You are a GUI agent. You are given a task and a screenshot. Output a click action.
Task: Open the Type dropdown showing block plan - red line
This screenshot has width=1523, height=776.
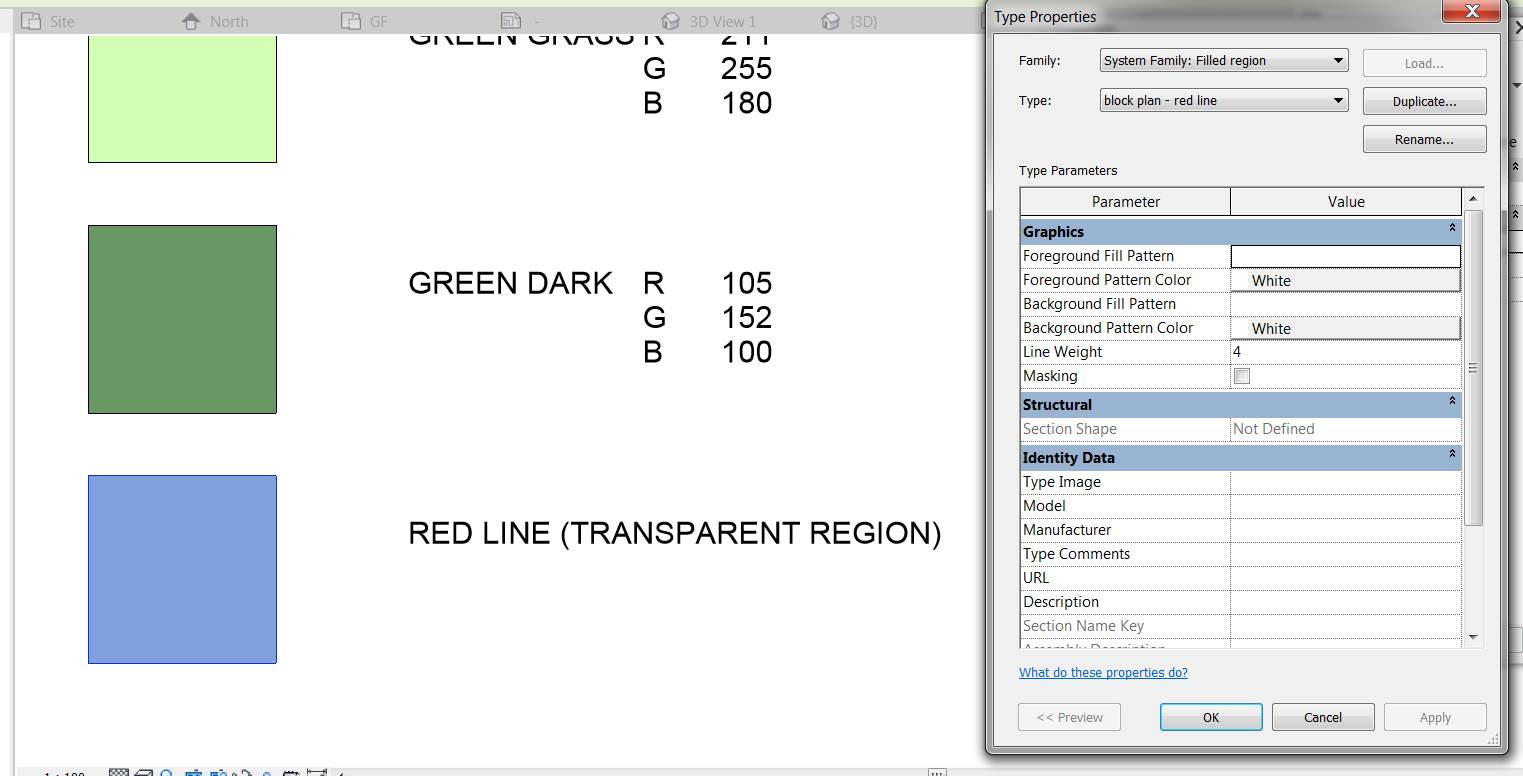1224,101
